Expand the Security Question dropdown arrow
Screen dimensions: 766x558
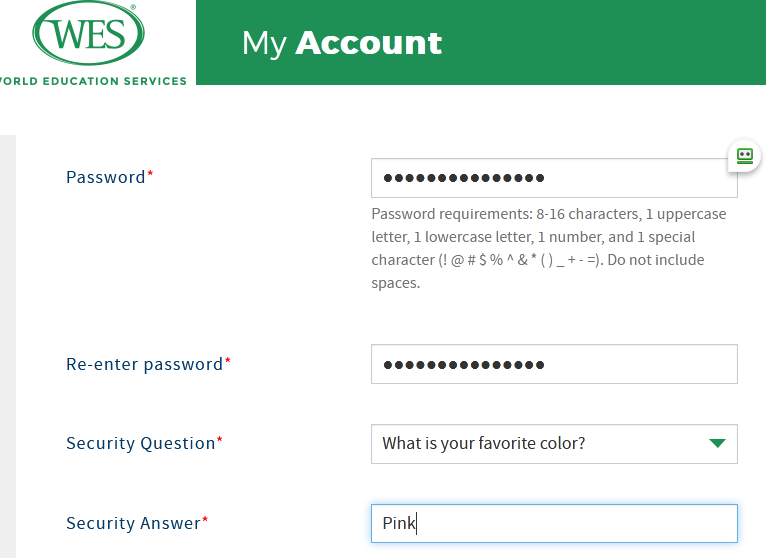point(717,443)
